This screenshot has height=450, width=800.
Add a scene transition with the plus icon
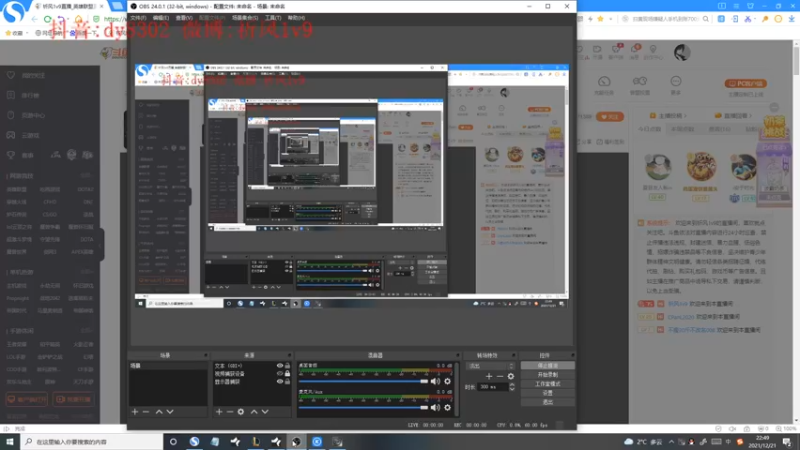[x=489, y=377]
